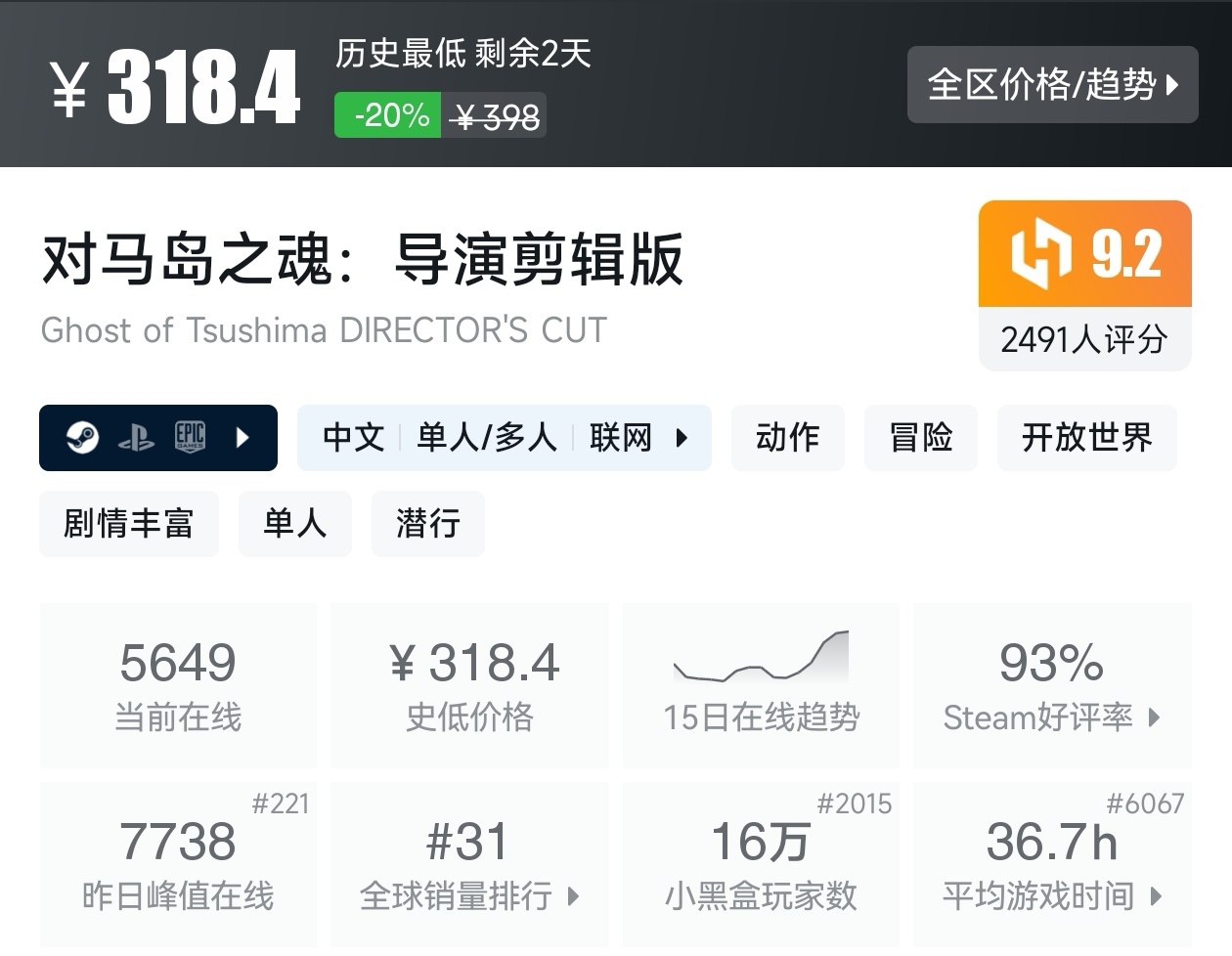Click the 2491人评分 rating count
This screenshot has width=1232, height=956.
[x=1084, y=339]
